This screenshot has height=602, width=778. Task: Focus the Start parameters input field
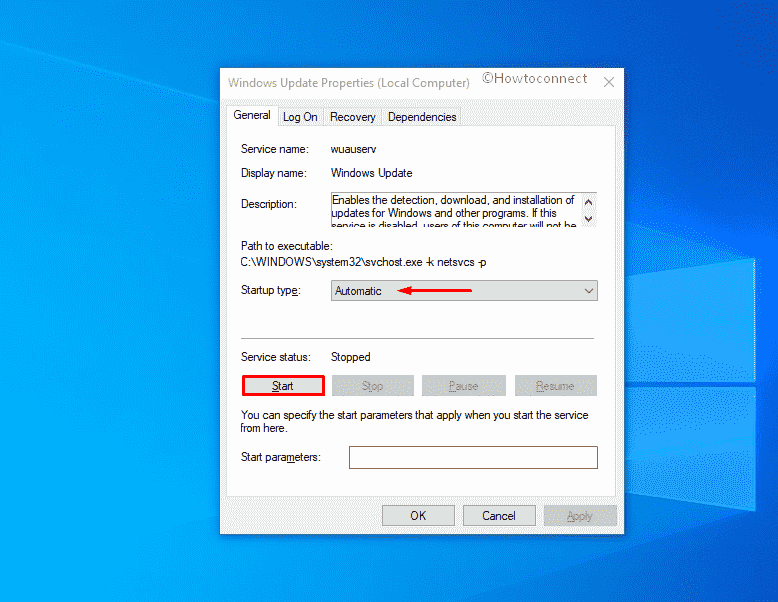click(473, 457)
